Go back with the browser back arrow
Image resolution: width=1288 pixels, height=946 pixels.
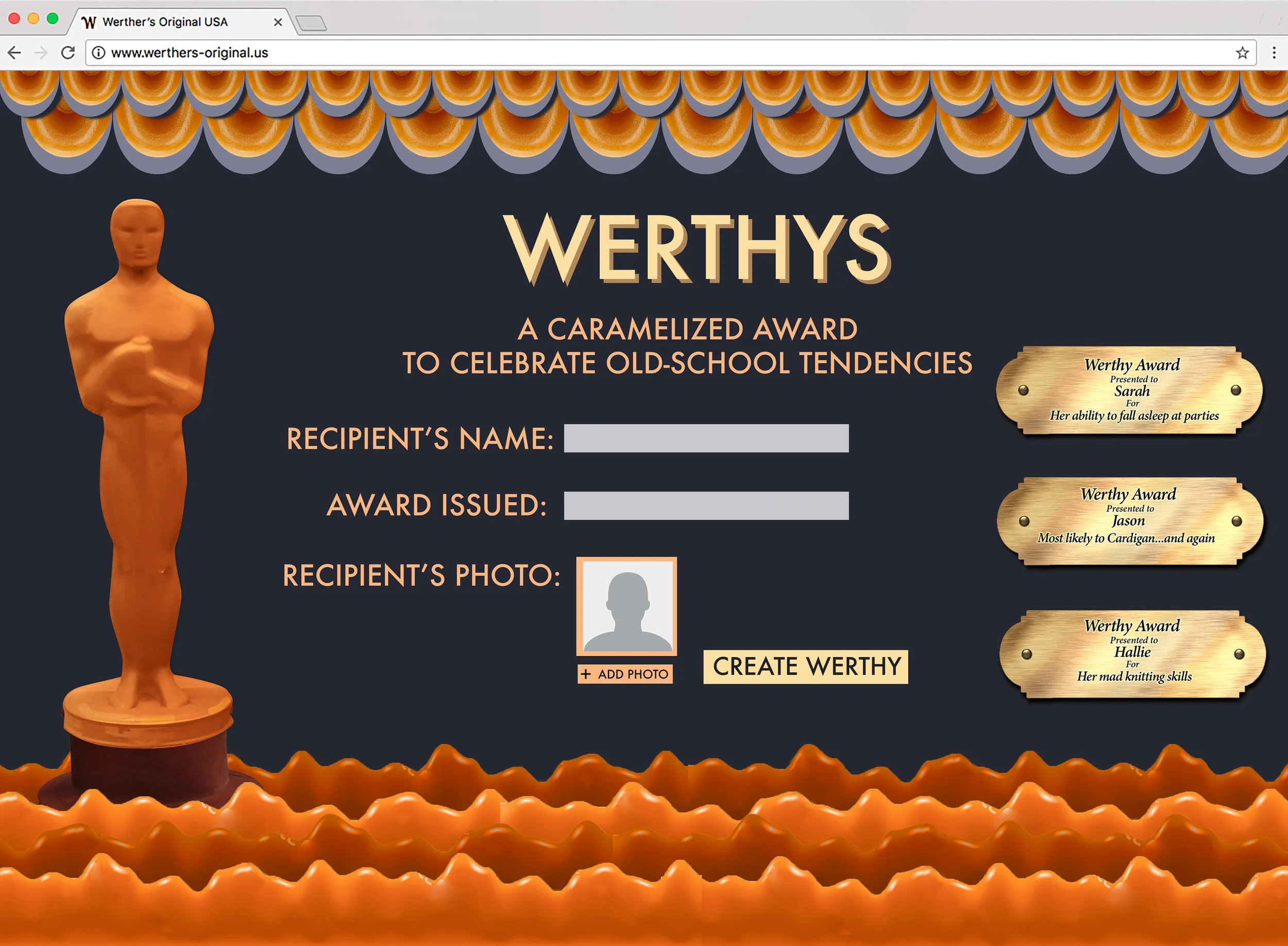[x=14, y=53]
